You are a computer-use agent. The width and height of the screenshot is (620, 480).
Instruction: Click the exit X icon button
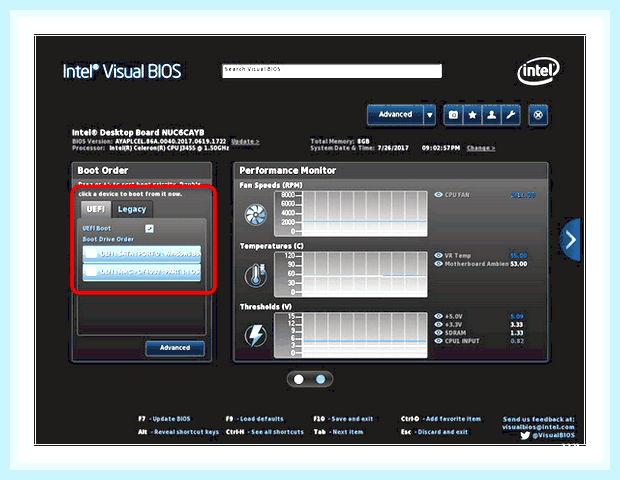coord(538,115)
